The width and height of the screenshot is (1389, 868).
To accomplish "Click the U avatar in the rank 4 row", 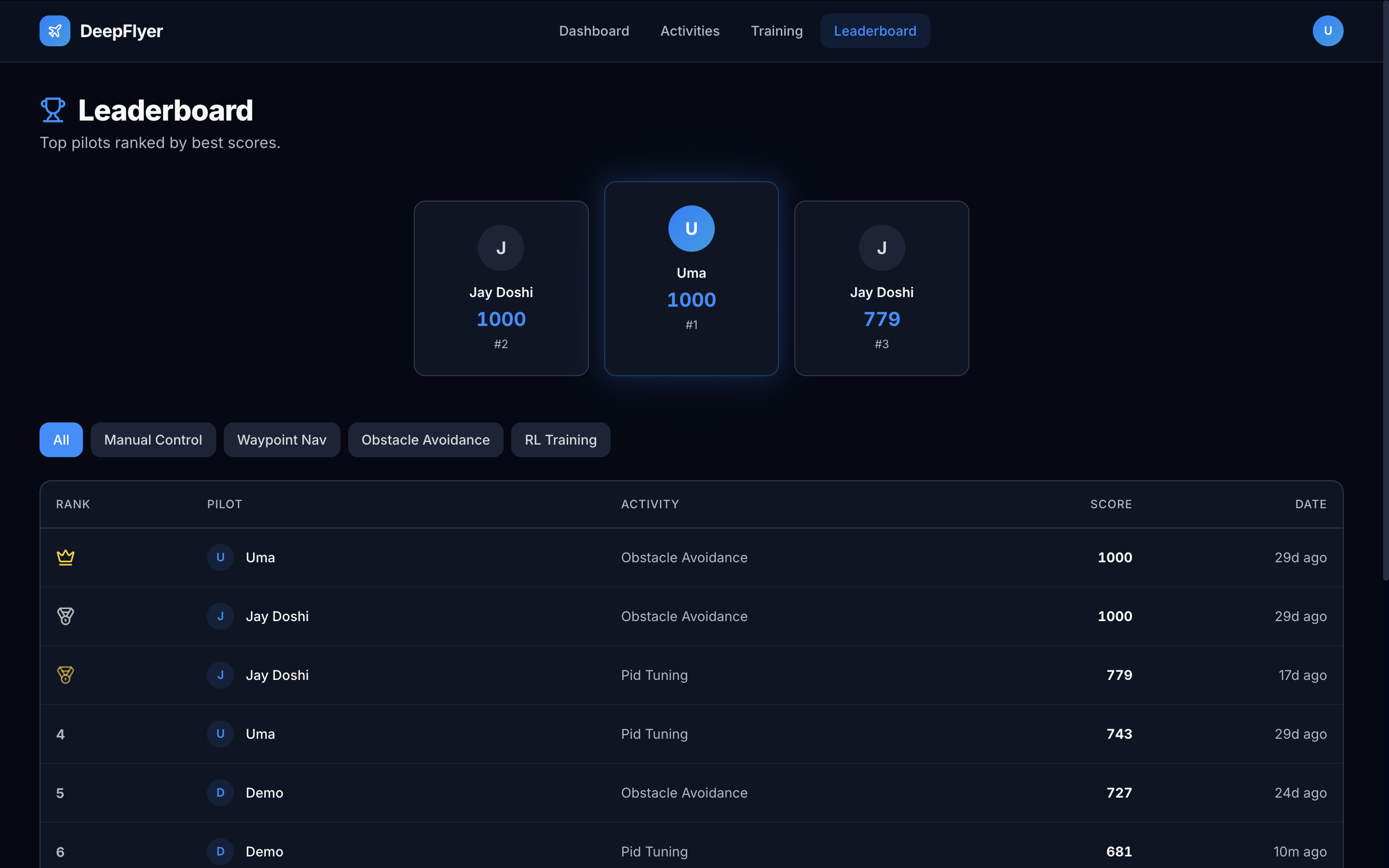I will pos(220,733).
